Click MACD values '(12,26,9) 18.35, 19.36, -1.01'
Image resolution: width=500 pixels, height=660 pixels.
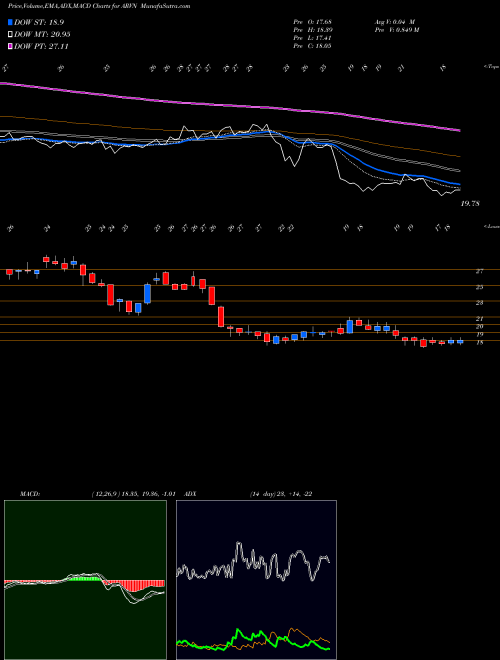pyautogui.click(x=134, y=494)
